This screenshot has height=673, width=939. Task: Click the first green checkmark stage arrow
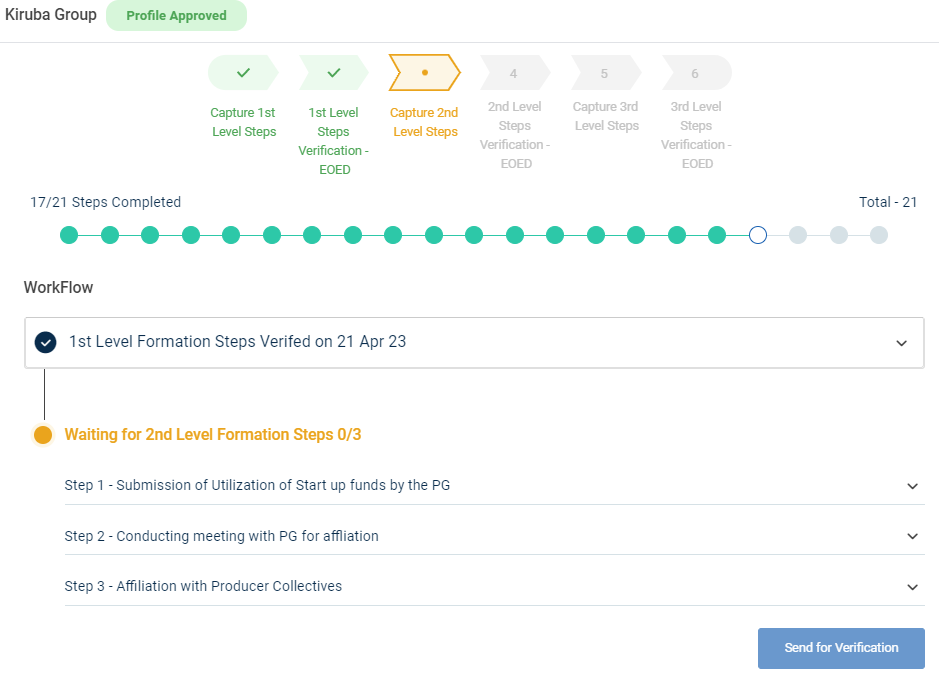[243, 73]
